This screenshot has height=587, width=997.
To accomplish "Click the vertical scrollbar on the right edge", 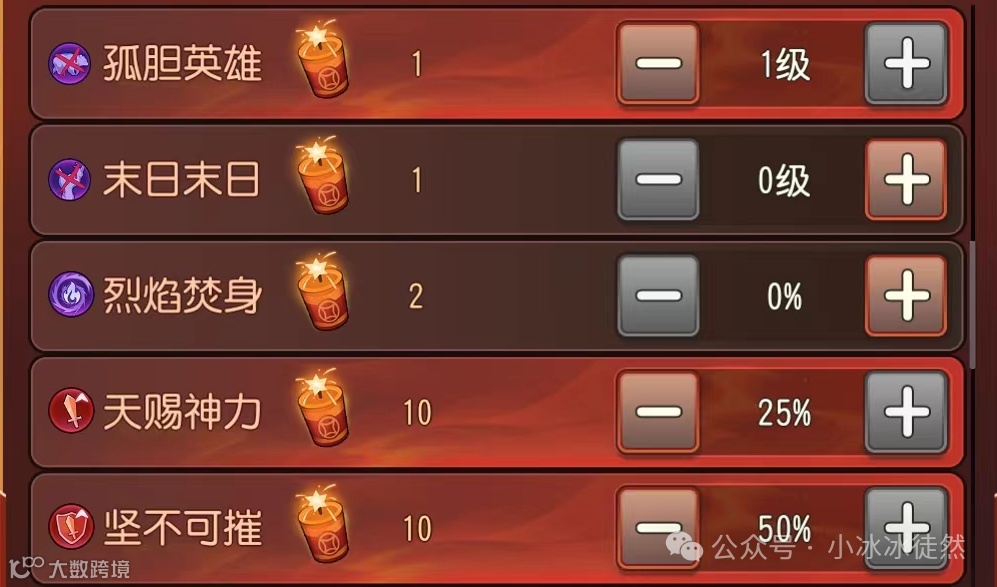I will [972, 304].
